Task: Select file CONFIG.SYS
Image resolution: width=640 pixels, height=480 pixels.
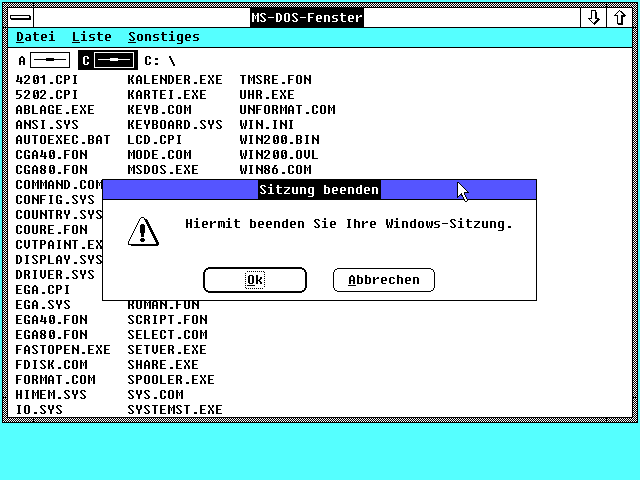Action: pos(55,200)
